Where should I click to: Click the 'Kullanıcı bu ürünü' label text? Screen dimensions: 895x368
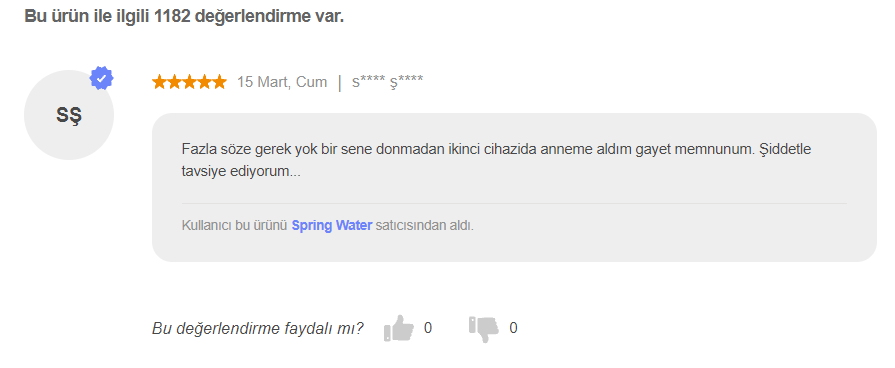234,225
